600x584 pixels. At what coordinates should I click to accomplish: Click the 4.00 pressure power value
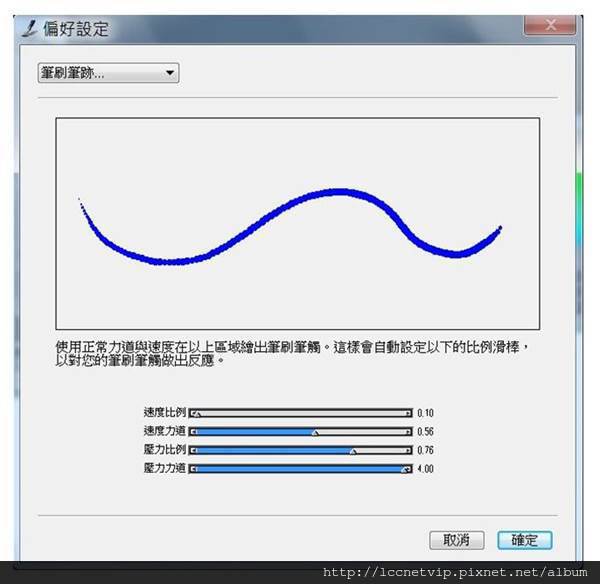click(425, 469)
